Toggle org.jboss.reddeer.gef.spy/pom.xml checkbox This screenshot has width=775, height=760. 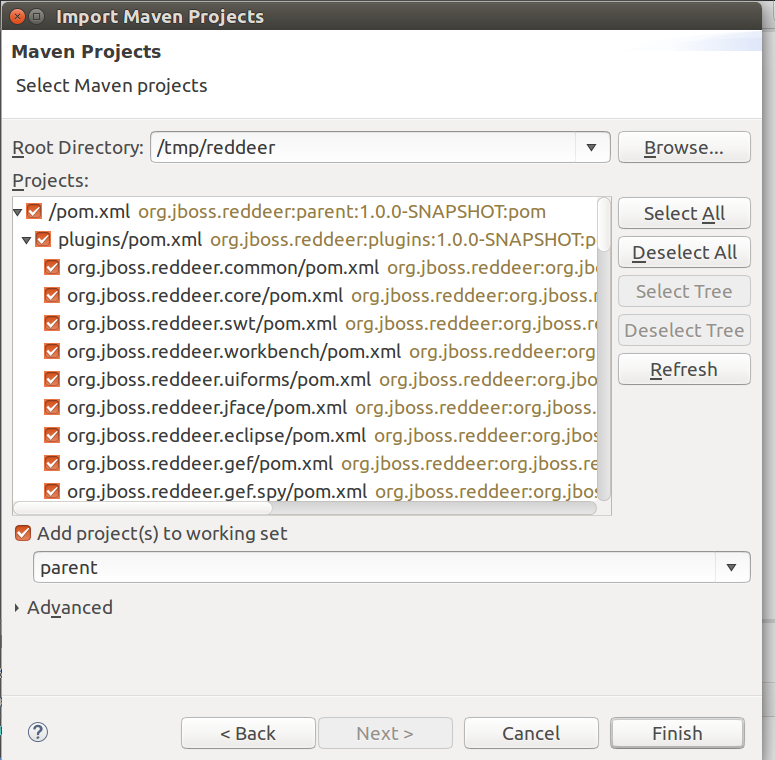click(52, 491)
